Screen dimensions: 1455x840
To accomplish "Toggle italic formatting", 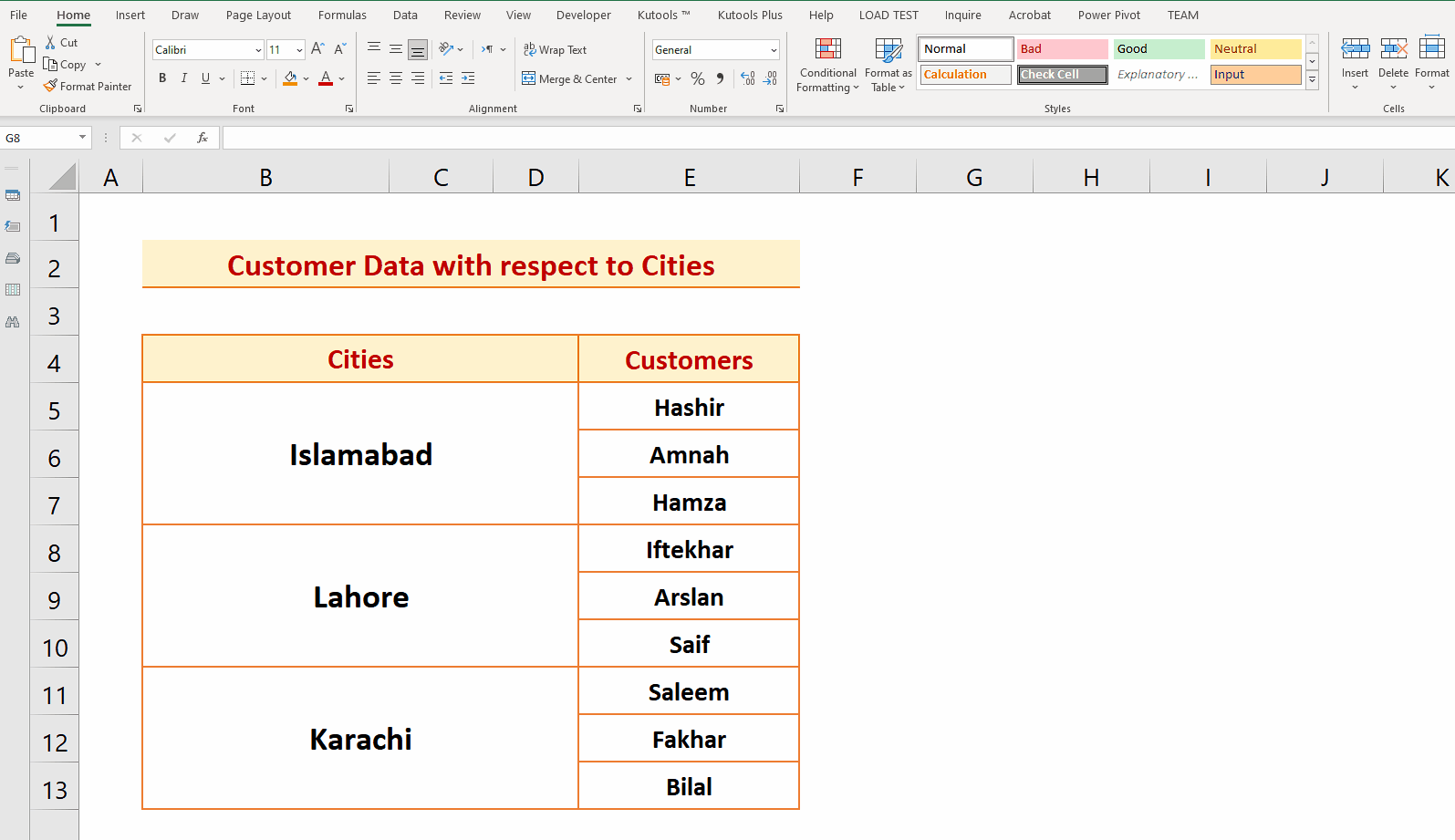I will click(184, 78).
